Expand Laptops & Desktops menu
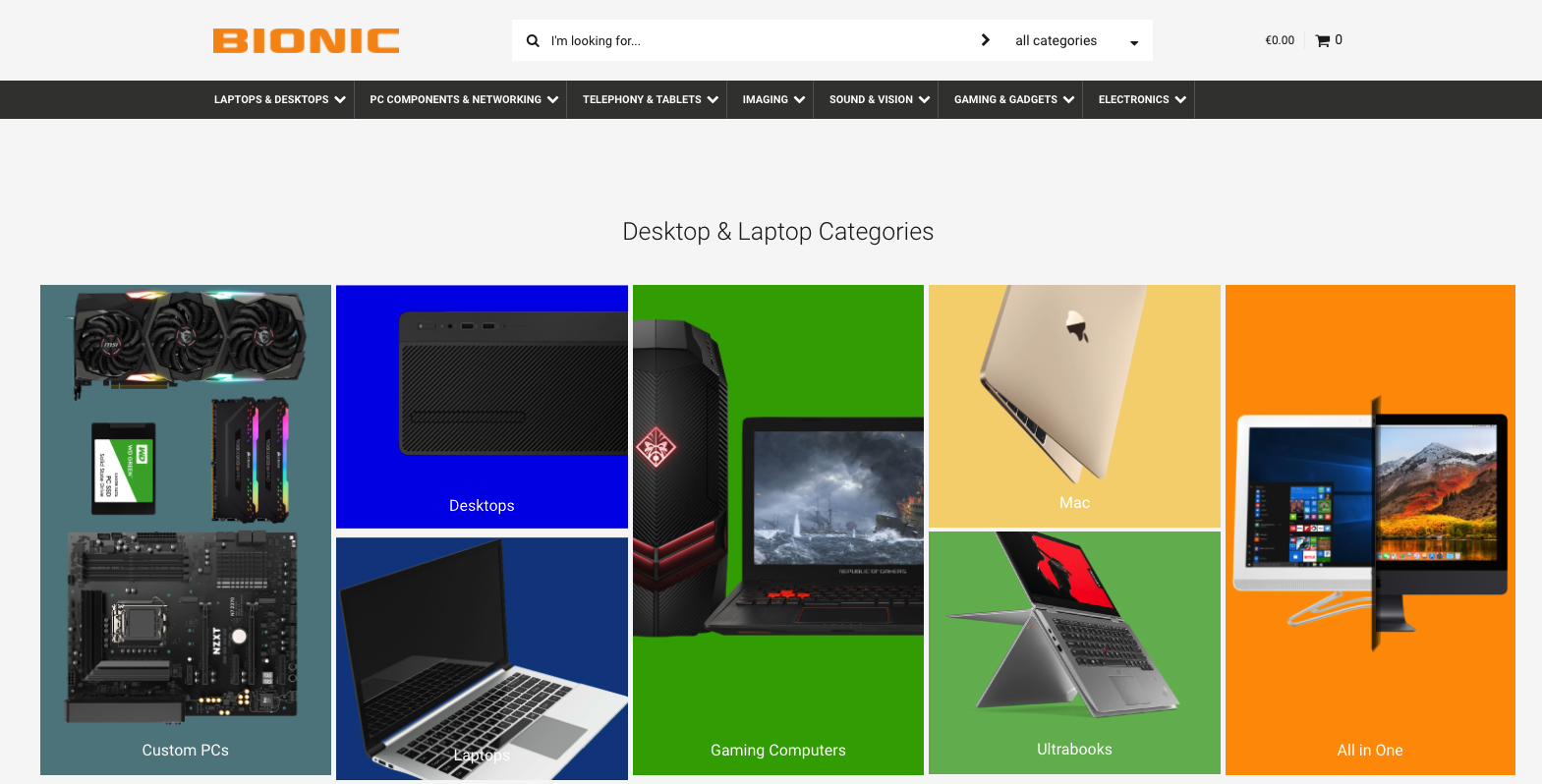The height and width of the screenshot is (784, 1542). click(x=280, y=99)
